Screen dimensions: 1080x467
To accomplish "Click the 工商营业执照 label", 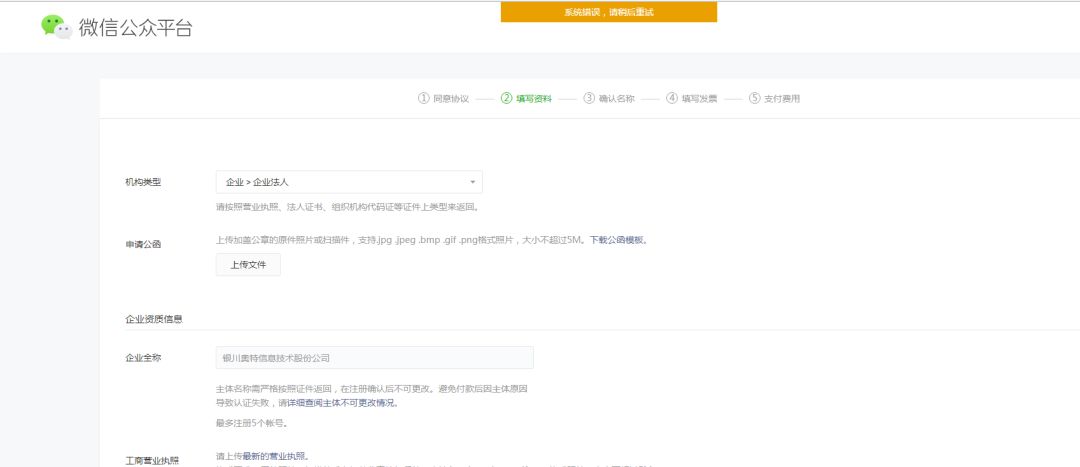I will click(152, 460).
